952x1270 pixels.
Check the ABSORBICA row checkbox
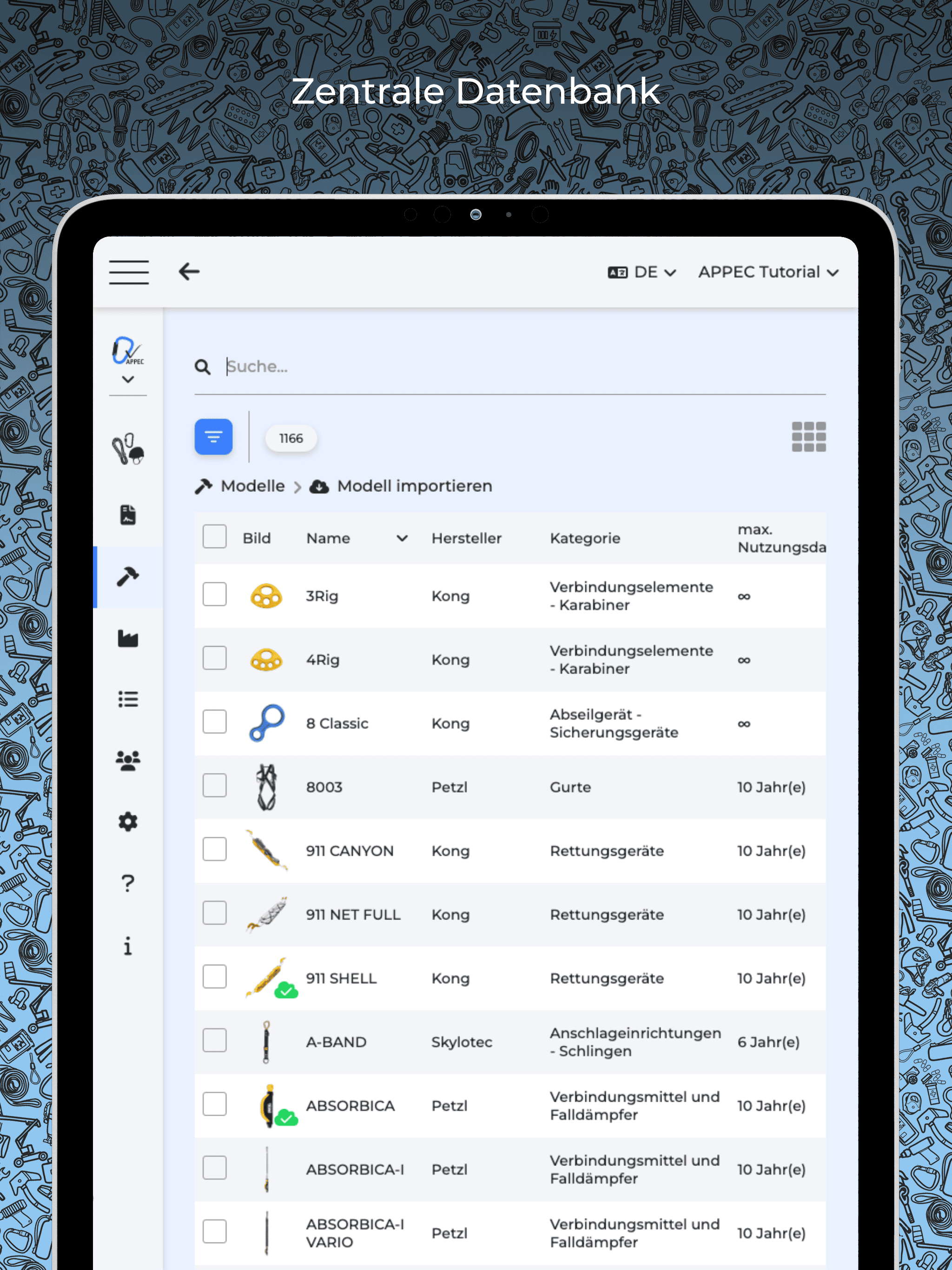tap(215, 1104)
